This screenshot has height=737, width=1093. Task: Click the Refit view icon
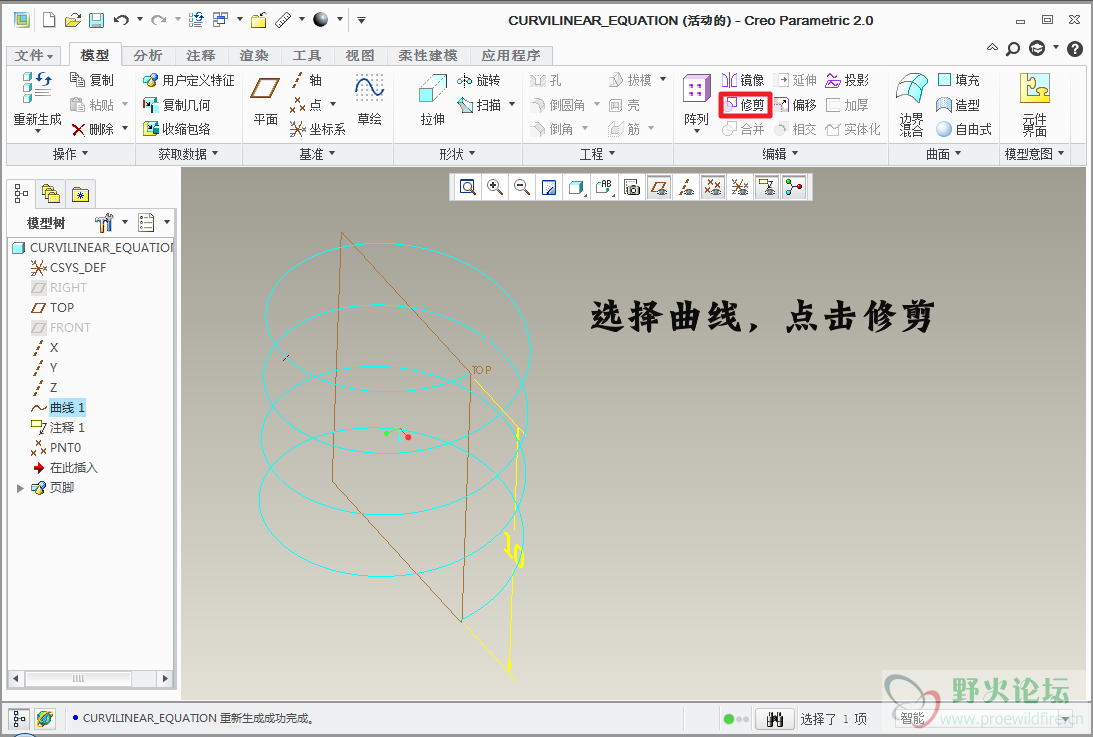(468, 187)
